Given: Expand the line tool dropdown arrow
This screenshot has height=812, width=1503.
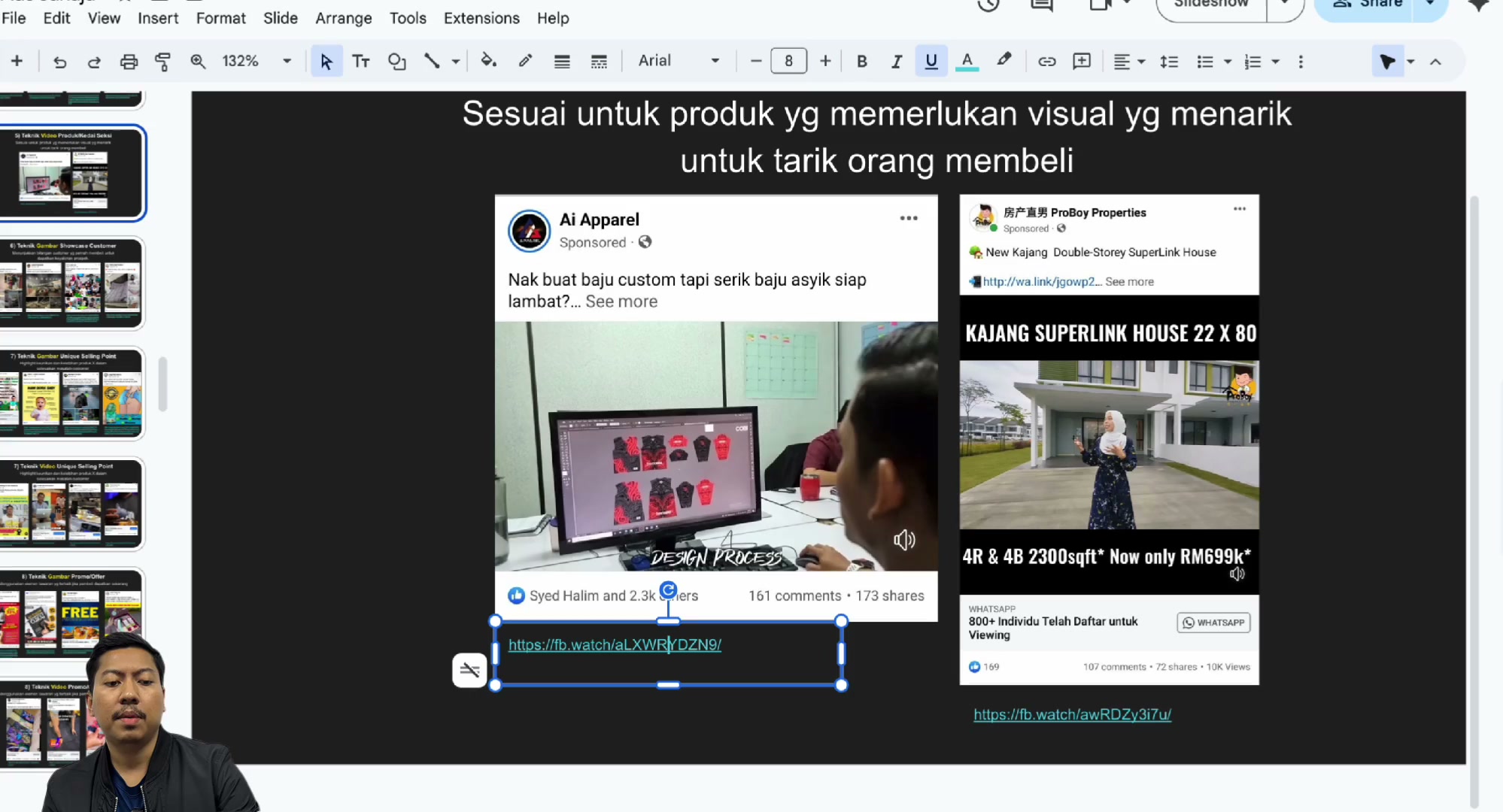Looking at the screenshot, I should point(455,62).
